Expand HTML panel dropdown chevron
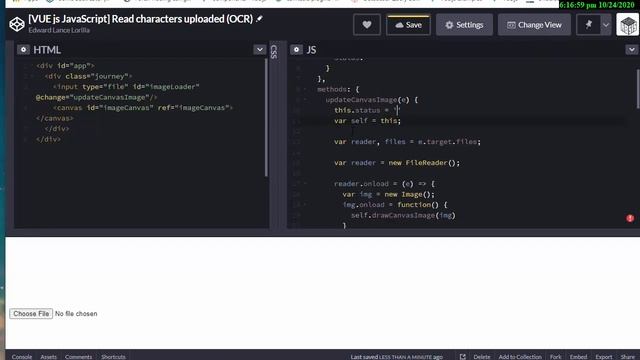Image resolution: width=640 pixels, height=360 pixels. point(260,50)
